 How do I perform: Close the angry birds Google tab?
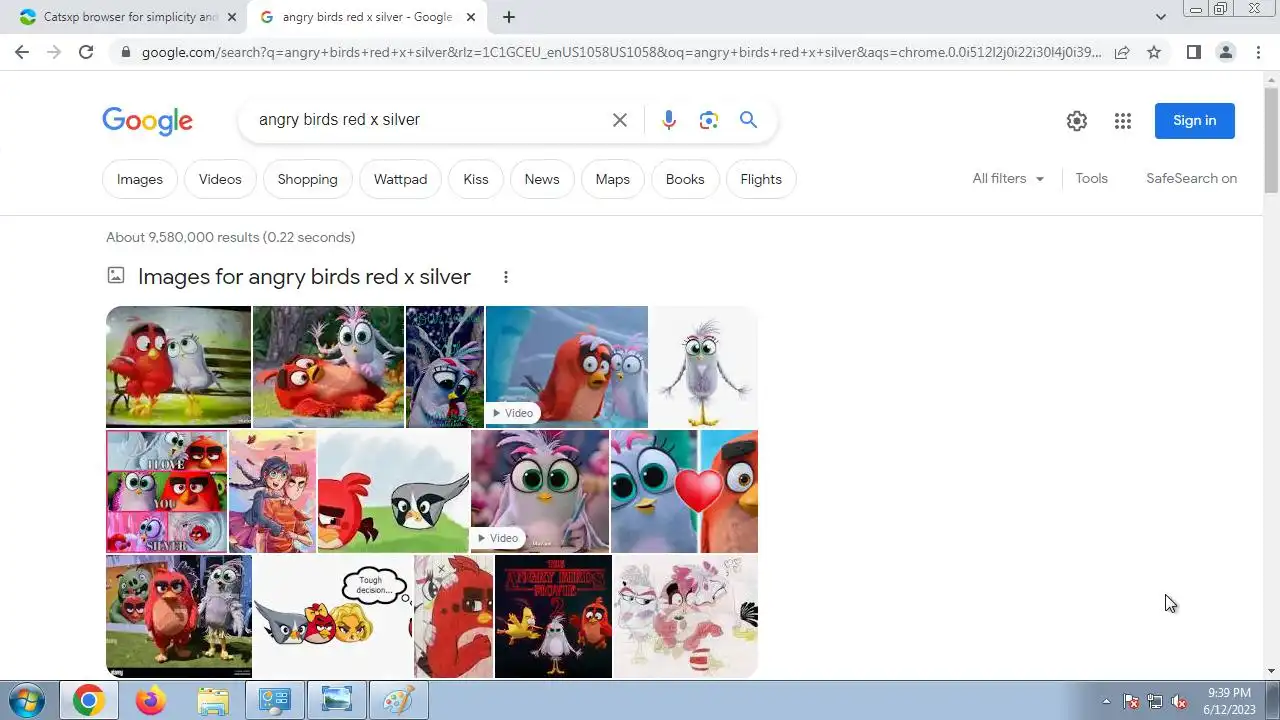click(473, 17)
